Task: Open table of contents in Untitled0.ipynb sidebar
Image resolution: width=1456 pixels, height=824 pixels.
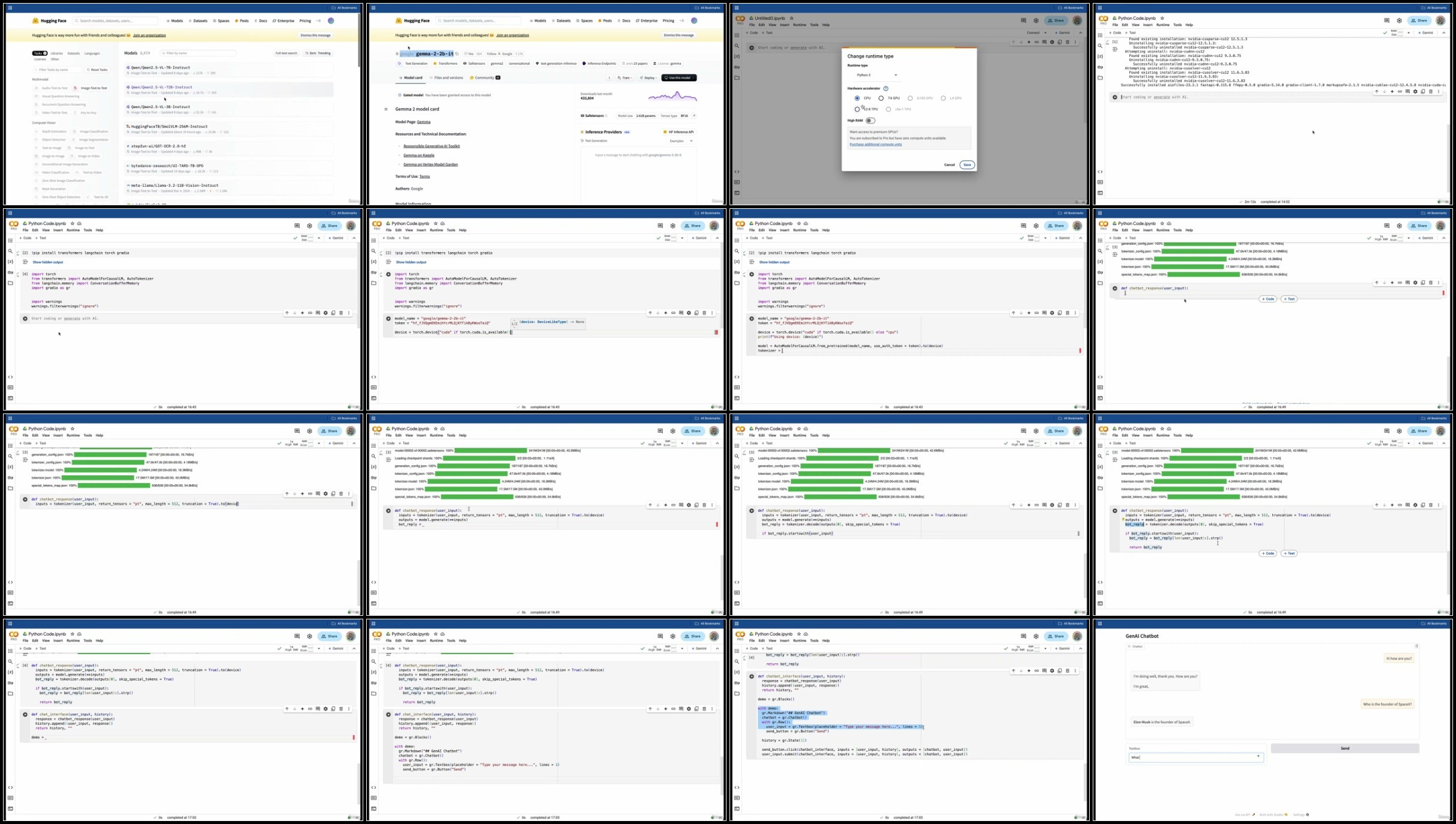Action: pos(737,35)
